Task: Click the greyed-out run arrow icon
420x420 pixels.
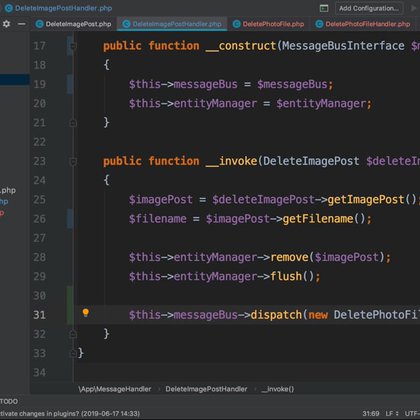Action: (x=415, y=8)
